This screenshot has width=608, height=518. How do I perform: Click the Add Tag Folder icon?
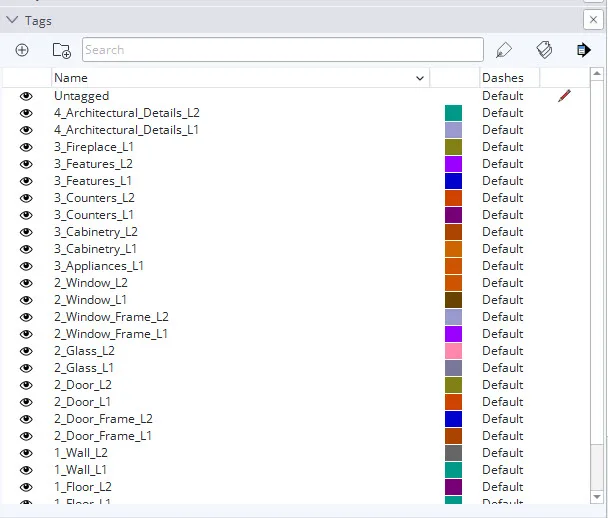(62, 50)
